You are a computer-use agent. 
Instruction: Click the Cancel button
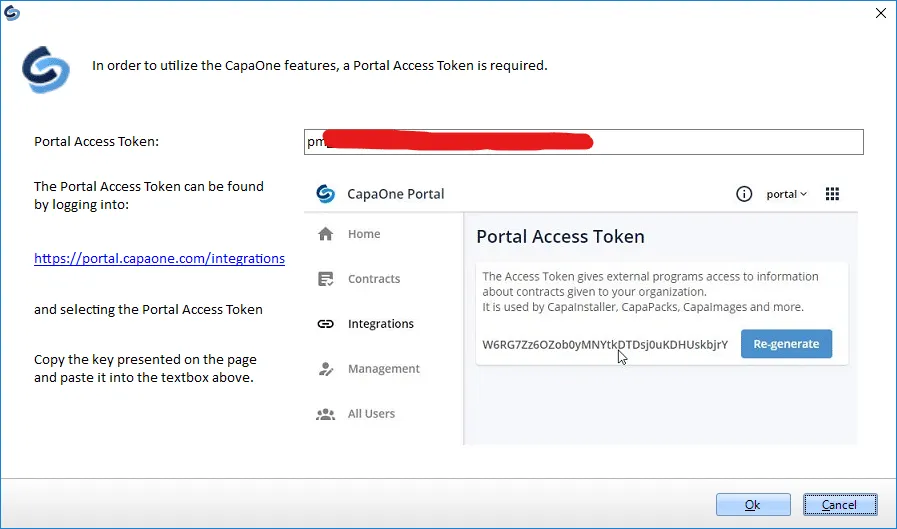840,504
